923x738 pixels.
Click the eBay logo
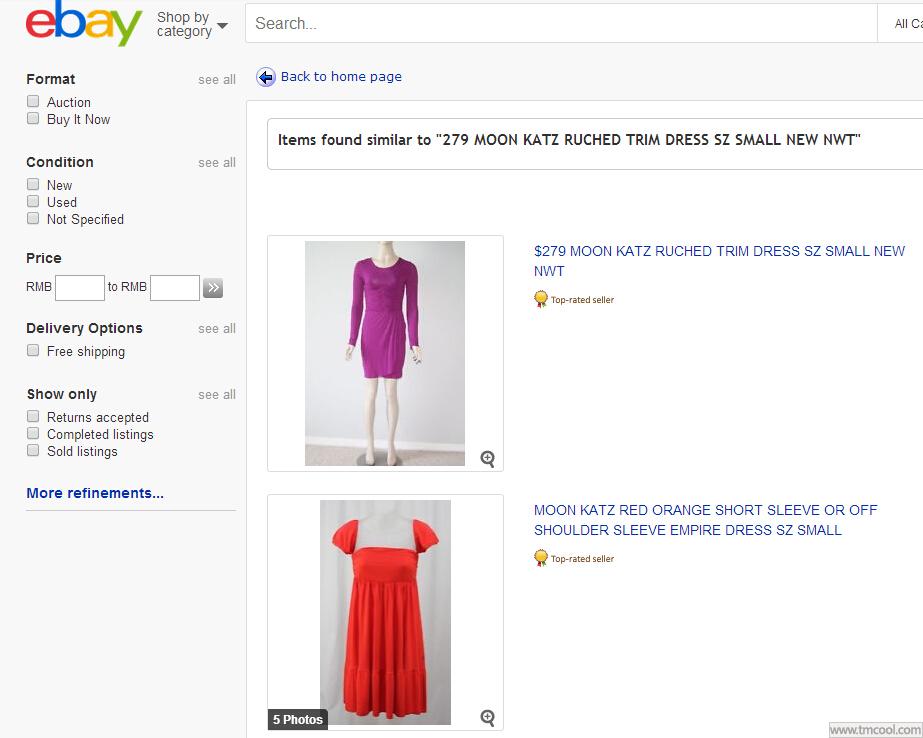click(x=84, y=24)
